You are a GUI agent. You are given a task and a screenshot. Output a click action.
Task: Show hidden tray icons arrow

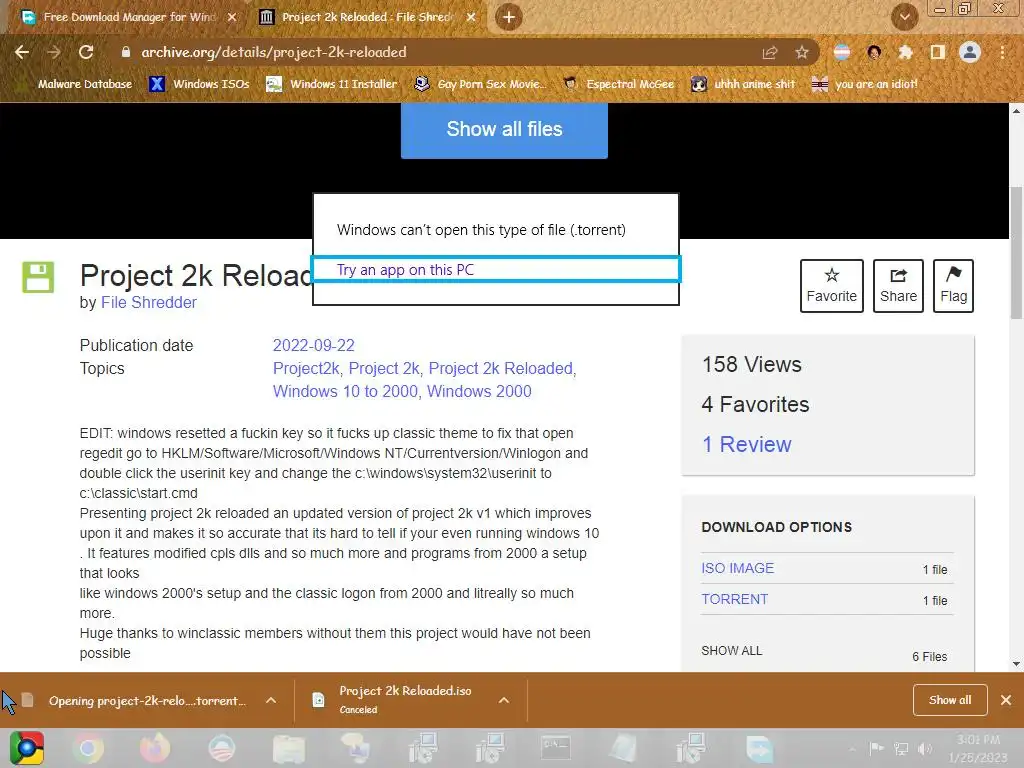852,749
